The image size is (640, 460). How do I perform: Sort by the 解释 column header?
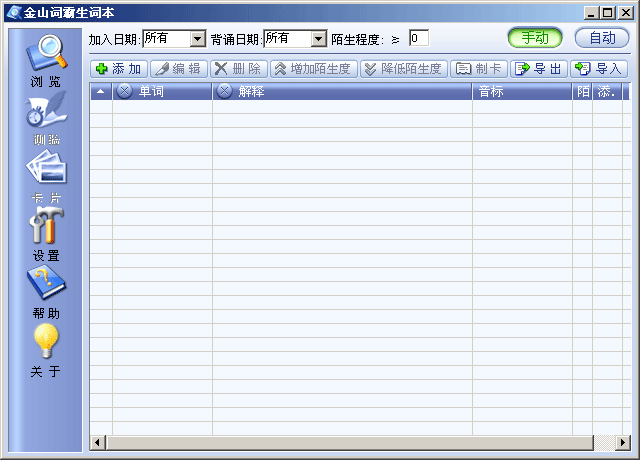342,91
